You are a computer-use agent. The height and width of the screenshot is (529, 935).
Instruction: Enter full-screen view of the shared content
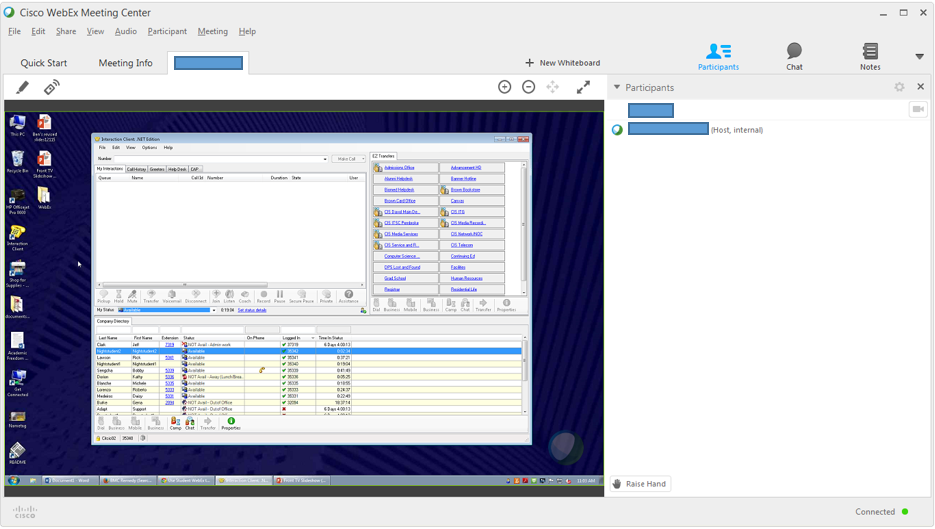(x=583, y=87)
